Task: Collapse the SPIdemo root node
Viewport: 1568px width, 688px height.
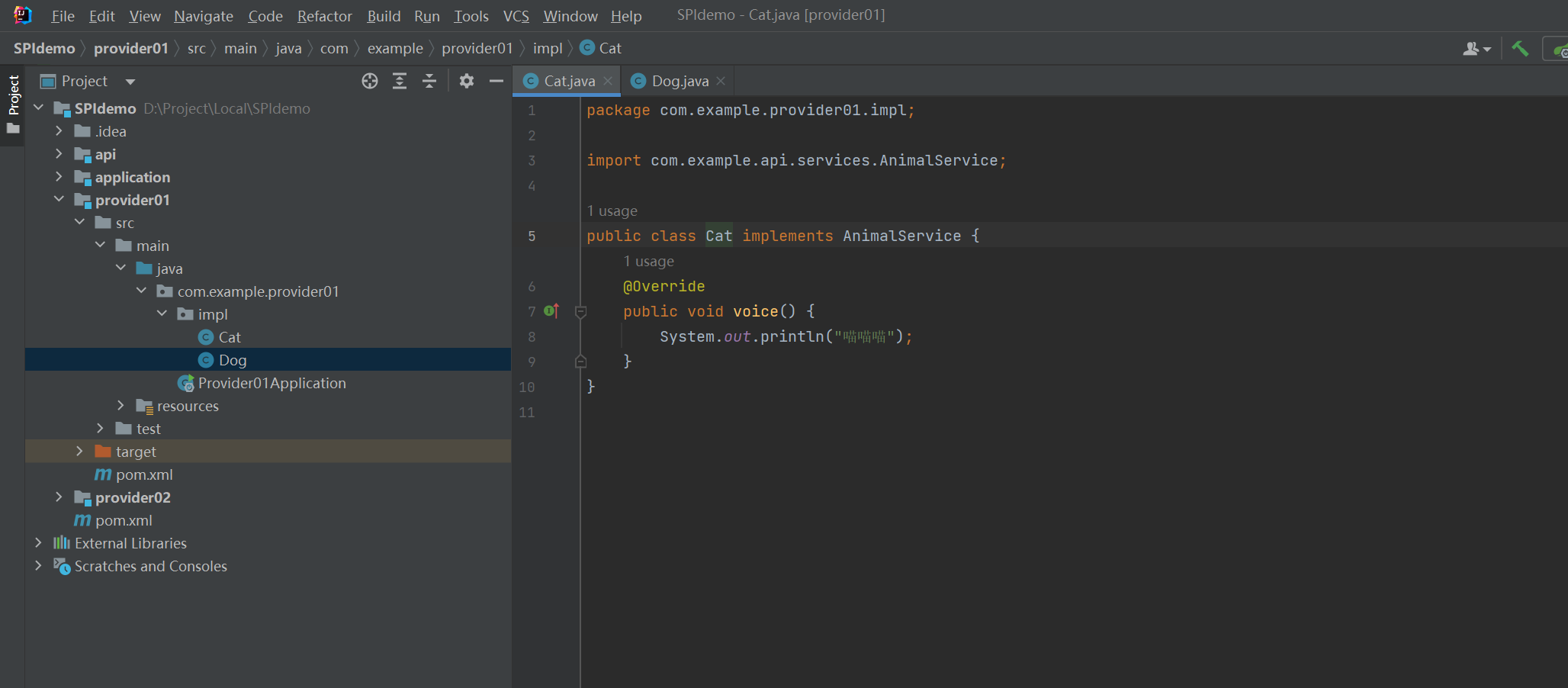Action: point(39,108)
